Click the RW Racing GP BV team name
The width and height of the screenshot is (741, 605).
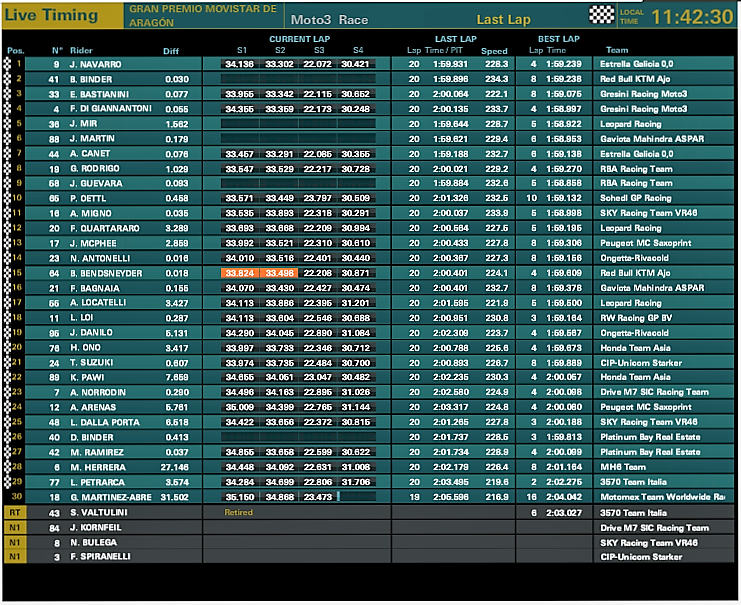click(x=636, y=318)
